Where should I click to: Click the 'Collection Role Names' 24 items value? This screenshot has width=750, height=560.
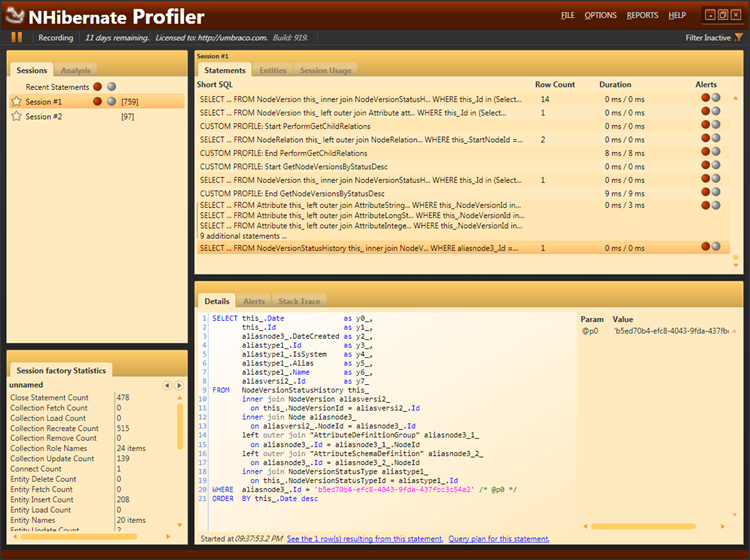(131, 448)
